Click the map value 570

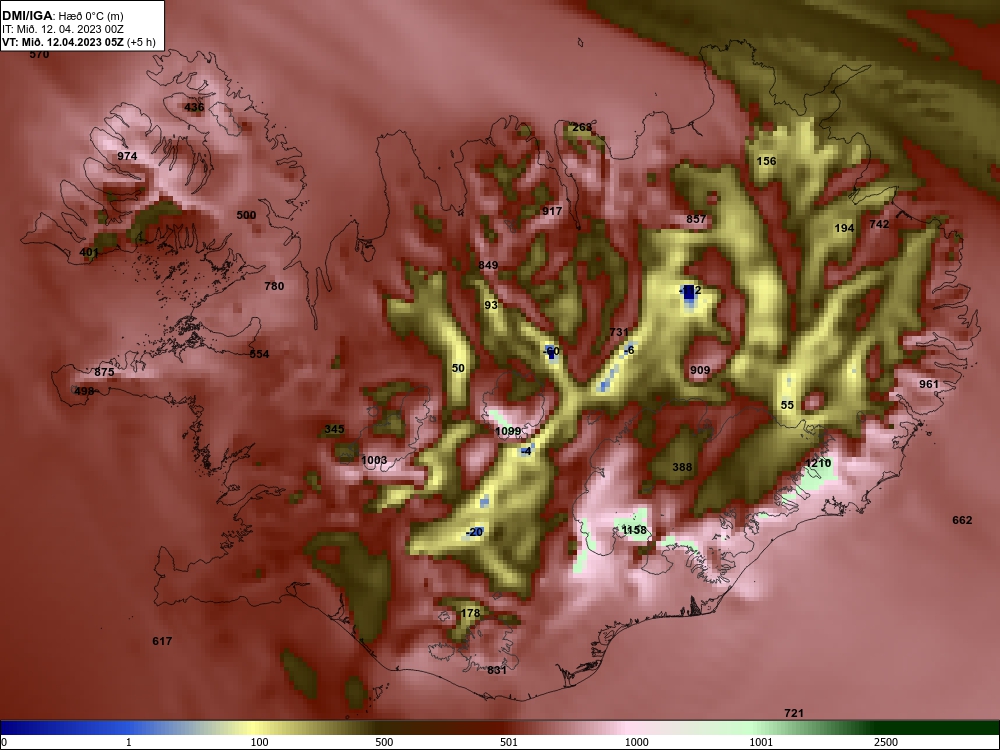(x=39, y=54)
